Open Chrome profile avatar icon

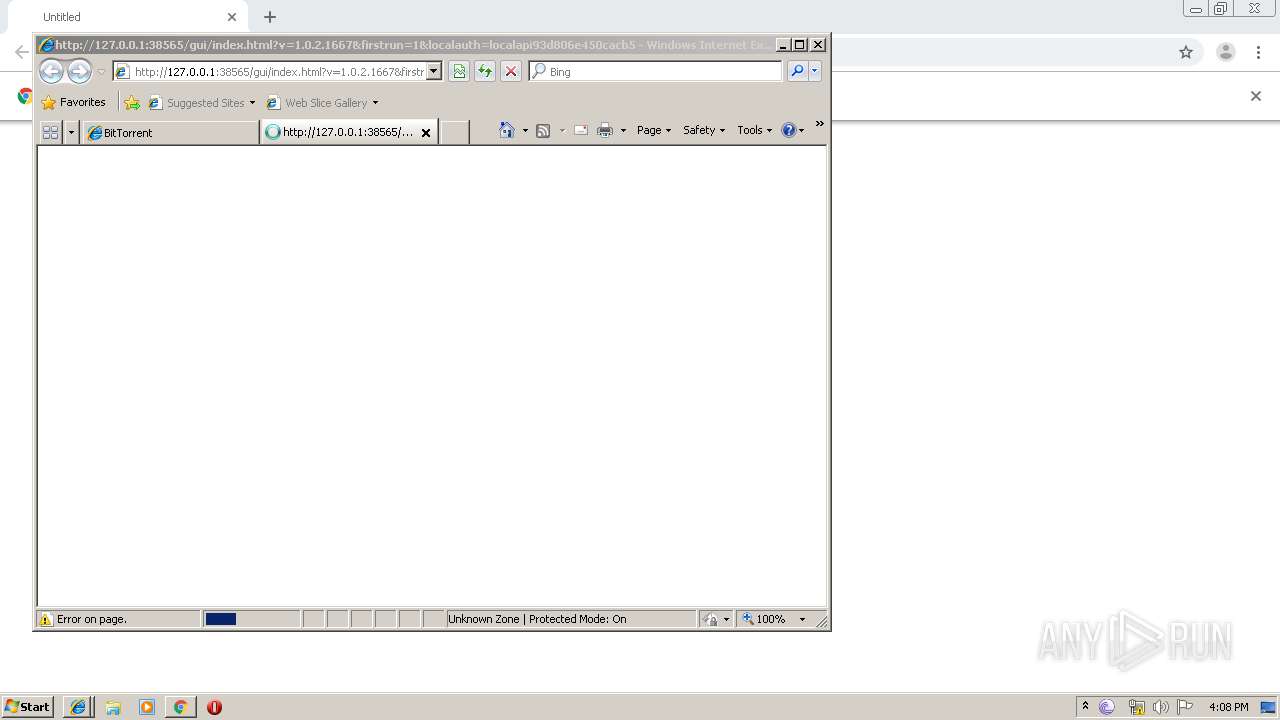point(1226,52)
